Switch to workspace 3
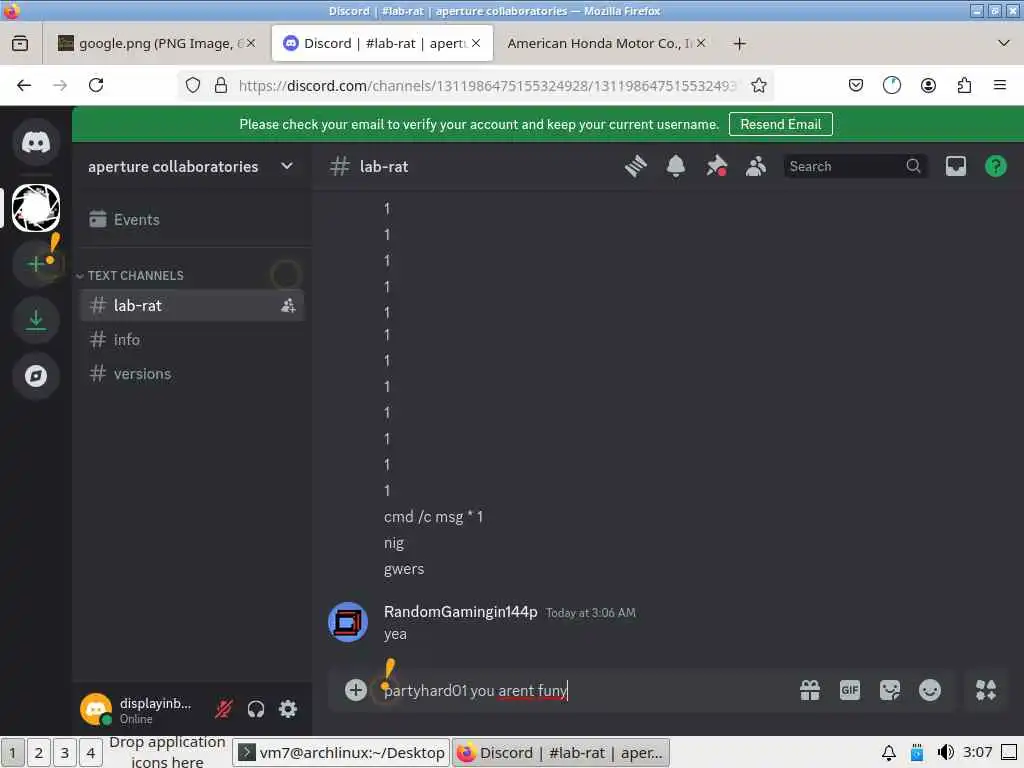Viewport: 1024px width, 768px height. [65, 753]
